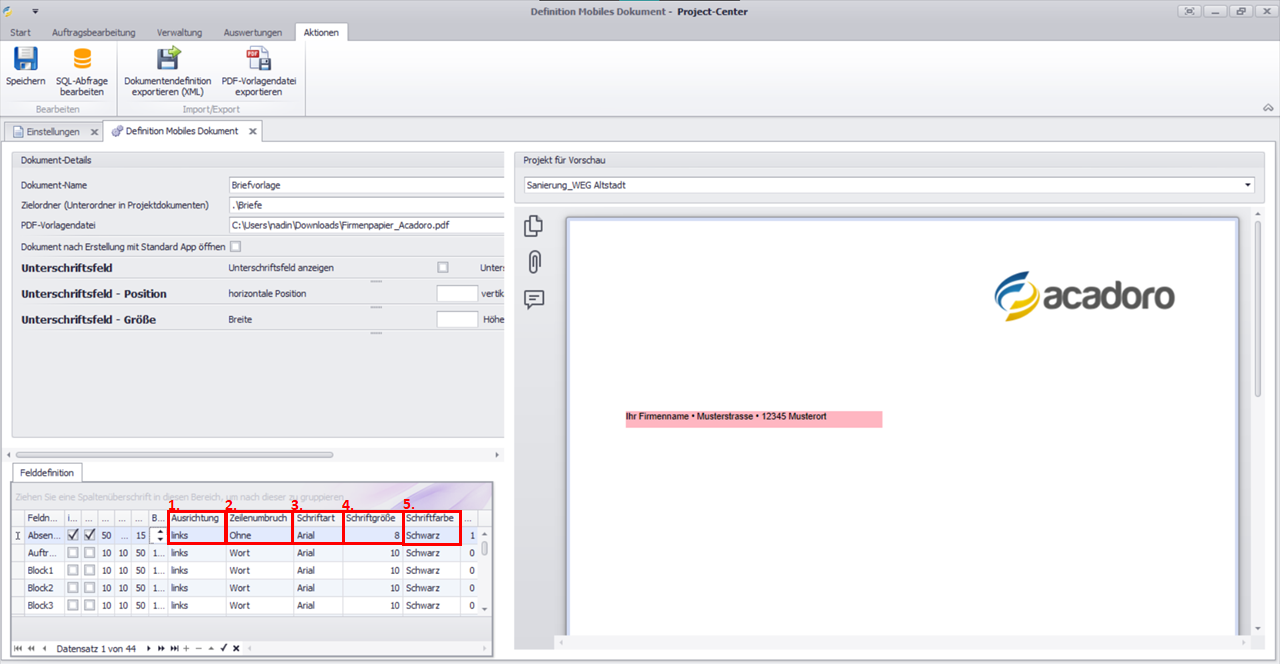Enable 'Dokument nach Erstellung öffnen' checkbox
The image size is (1280, 664).
pos(236,246)
